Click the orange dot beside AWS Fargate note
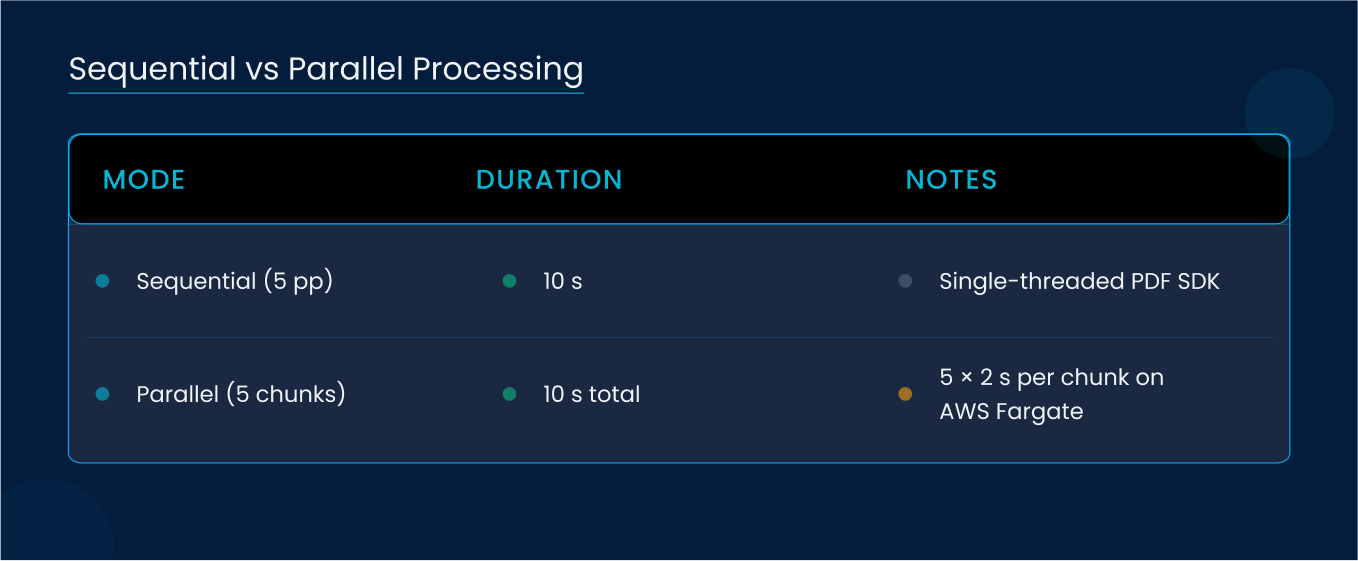Screen dimensions: 1358x561 (905, 394)
